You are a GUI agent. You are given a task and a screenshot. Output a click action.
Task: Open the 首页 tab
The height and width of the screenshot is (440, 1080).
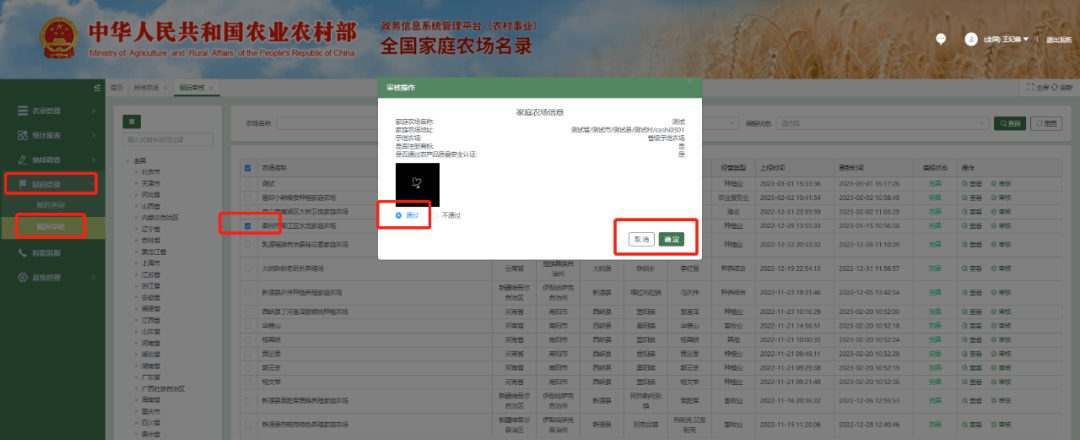(117, 87)
